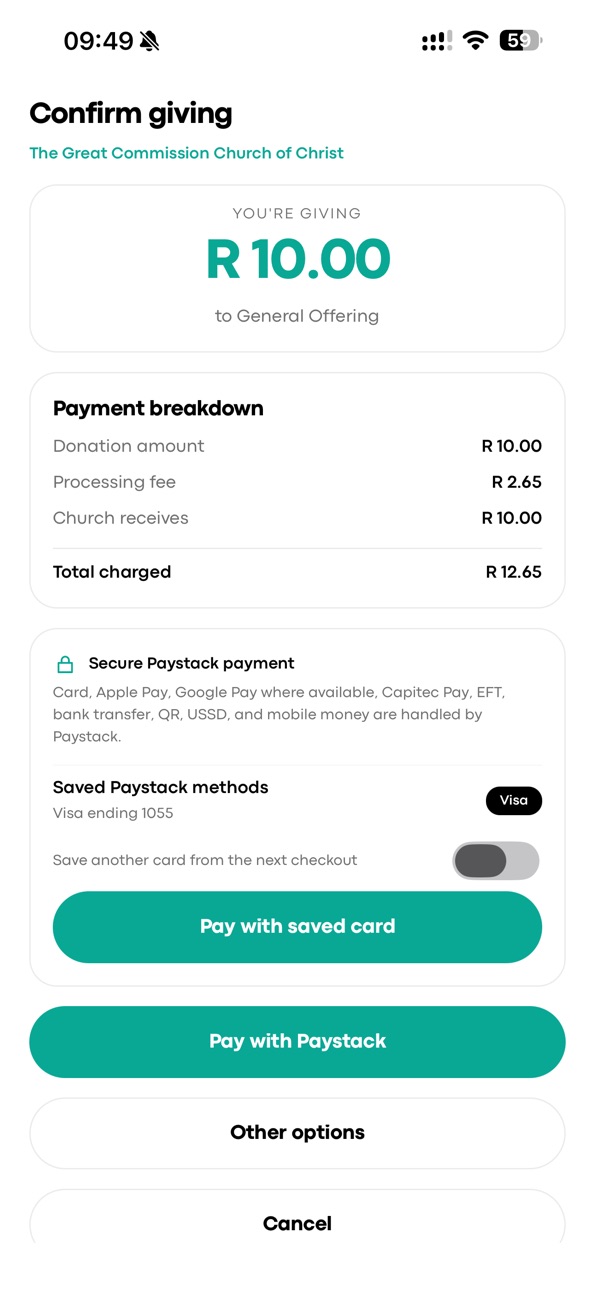Viewport: 595px width, 1290px height.
Task: Select the Total charged row
Action: (297, 572)
